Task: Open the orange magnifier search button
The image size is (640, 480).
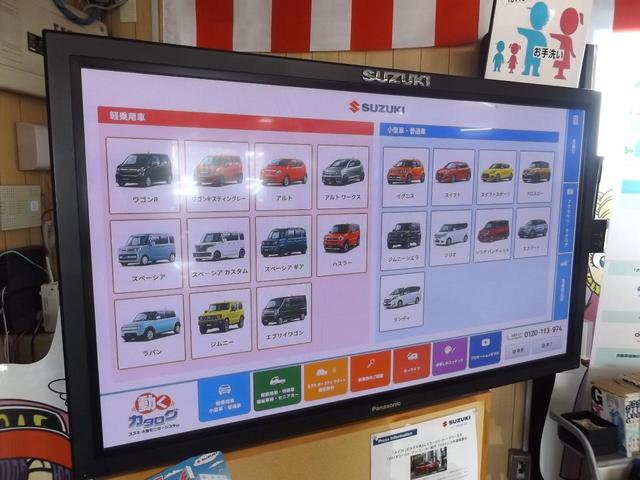Action: click(370, 370)
